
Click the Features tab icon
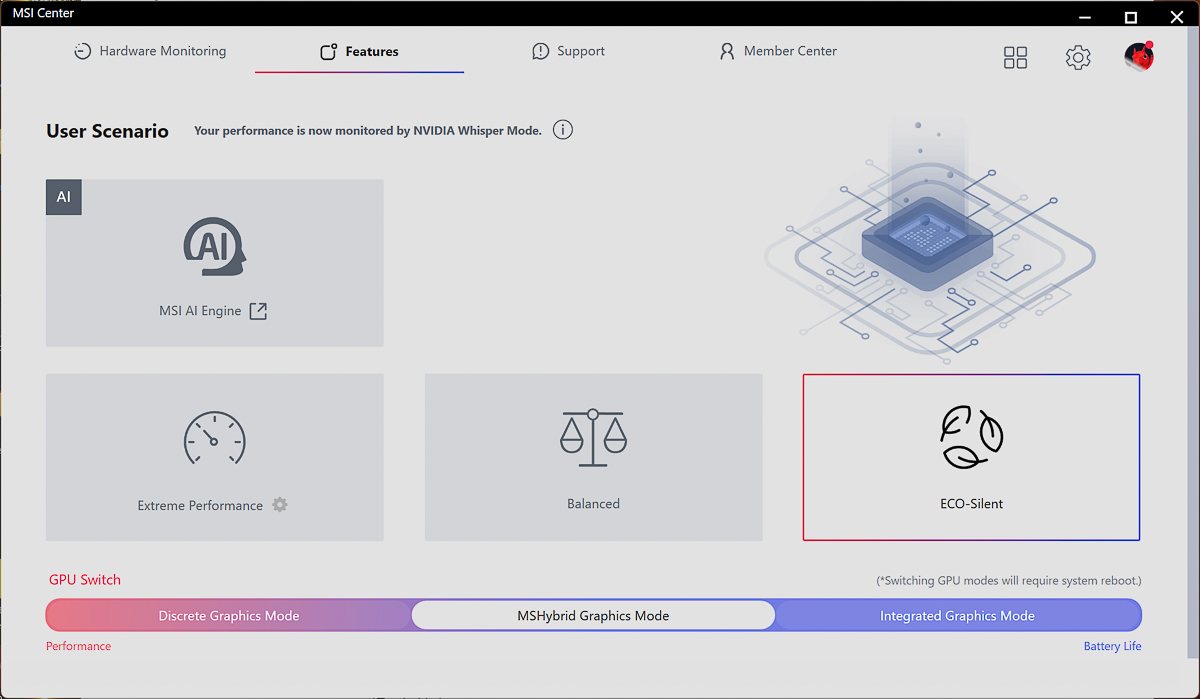click(328, 52)
